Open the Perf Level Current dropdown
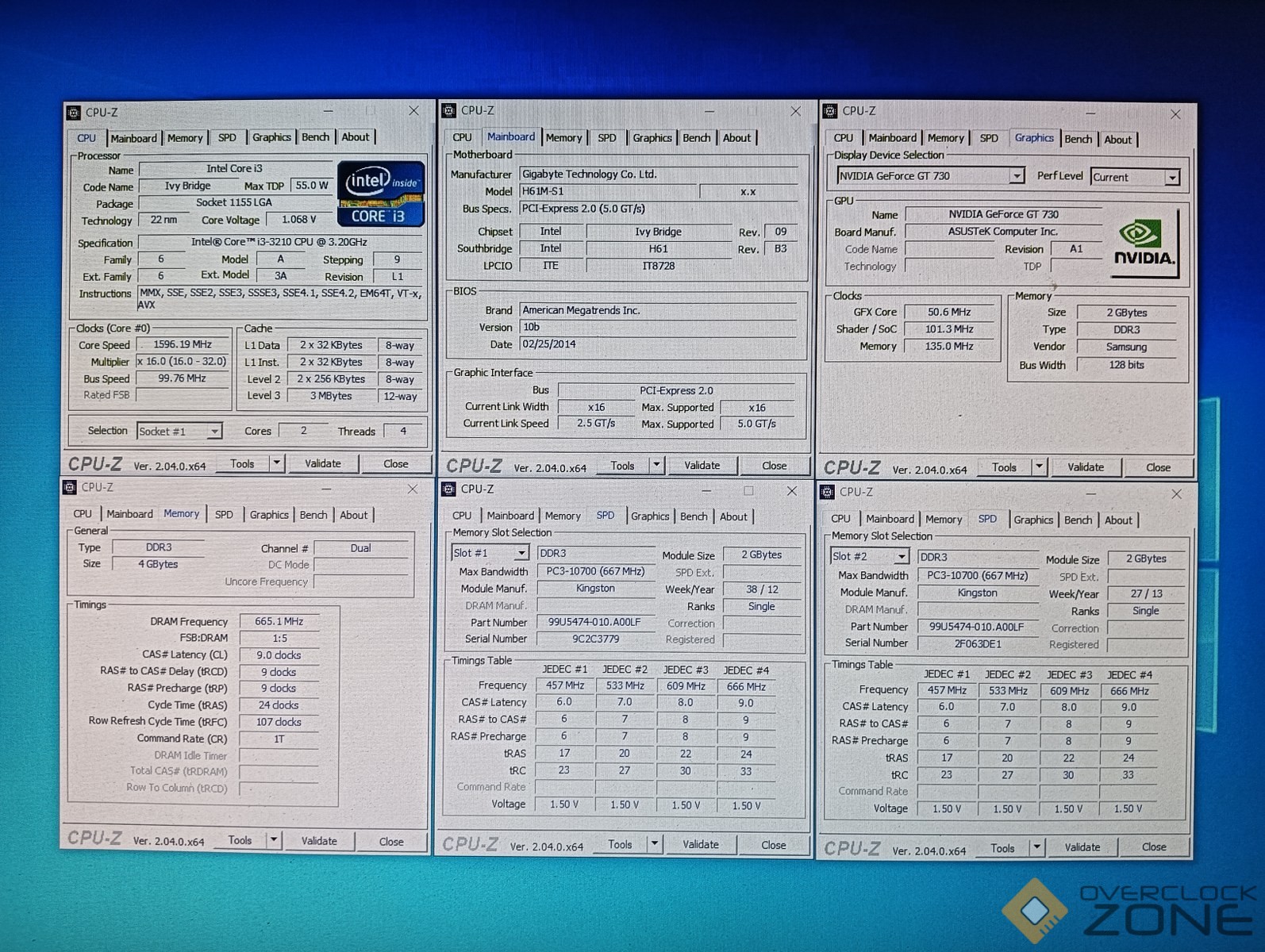The height and width of the screenshot is (952, 1265). tap(1171, 178)
